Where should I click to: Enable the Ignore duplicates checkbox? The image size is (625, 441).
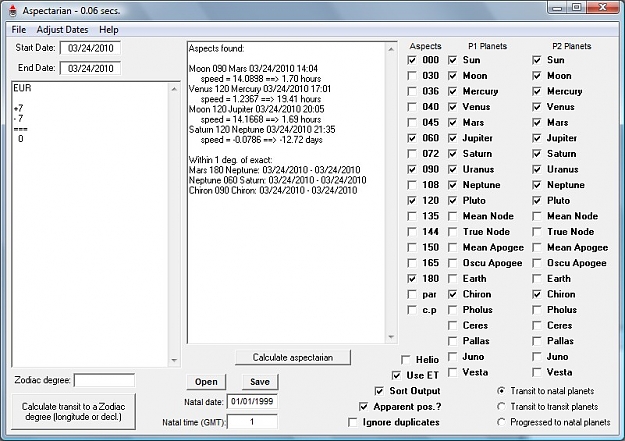pyautogui.click(x=352, y=422)
